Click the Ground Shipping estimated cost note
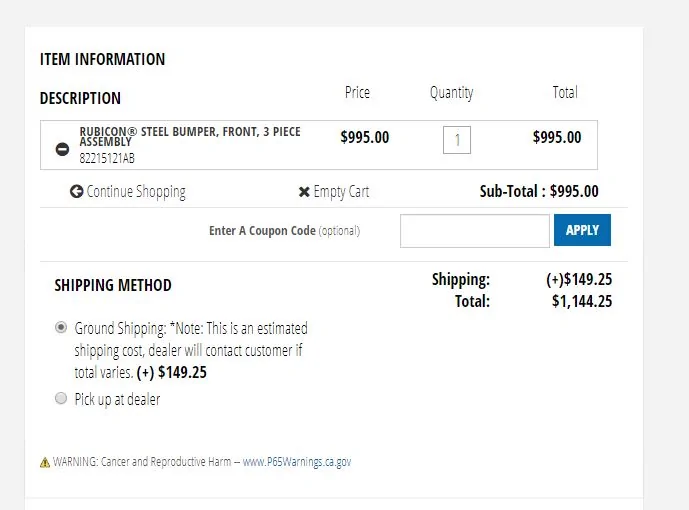Image resolution: width=689 pixels, height=510 pixels. click(191, 350)
